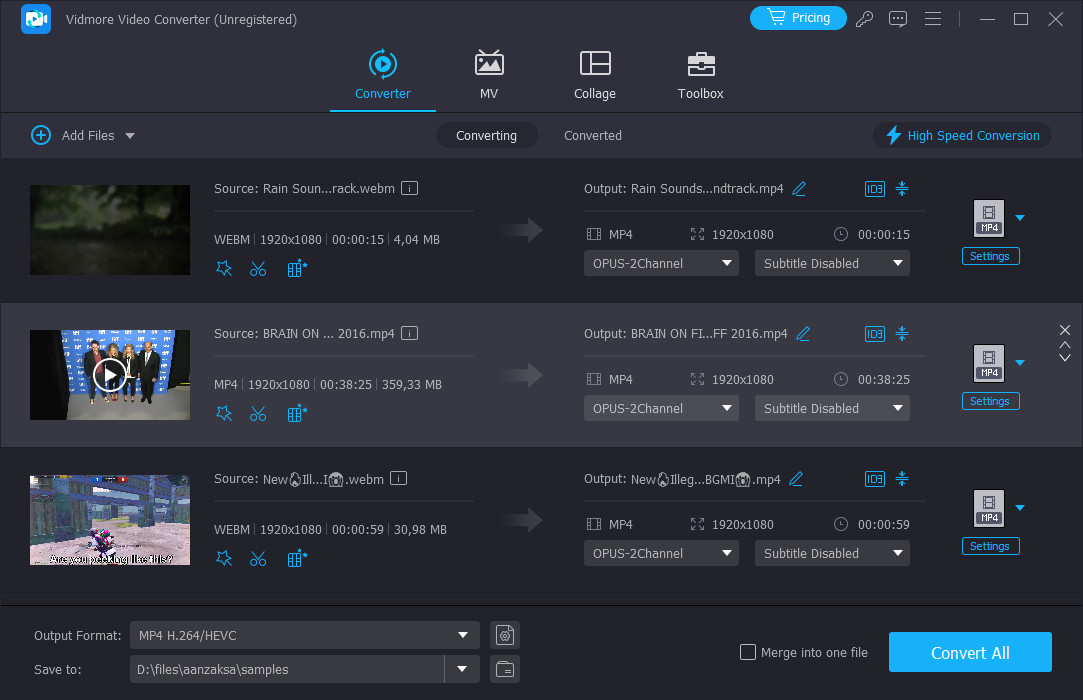The width and height of the screenshot is (1083, 700).
Task: Open the feedback chat icon
Action: [898, 19]
